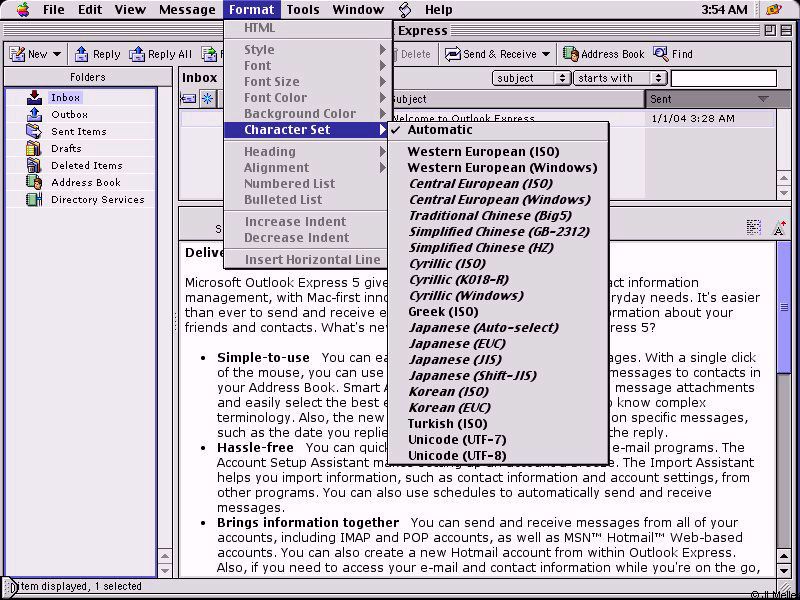Choose Unicode (UTF-8) encoding
This screenshot has width=800, height=600.
[498, 455]
